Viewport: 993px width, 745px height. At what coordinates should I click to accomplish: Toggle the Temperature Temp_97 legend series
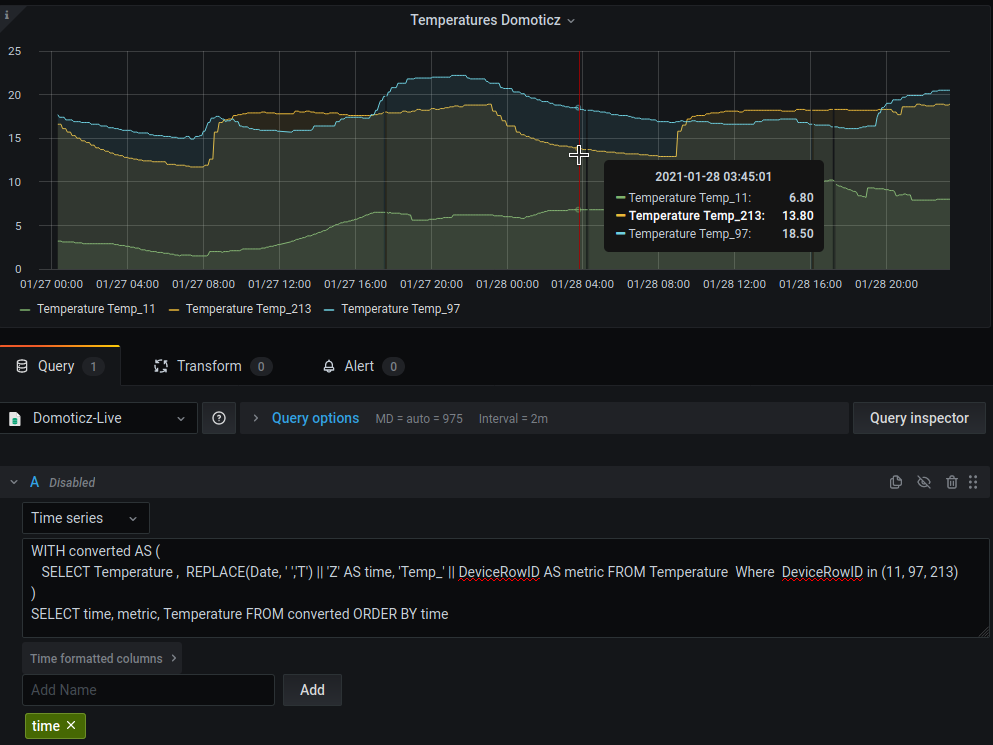[x=400, y=309]
